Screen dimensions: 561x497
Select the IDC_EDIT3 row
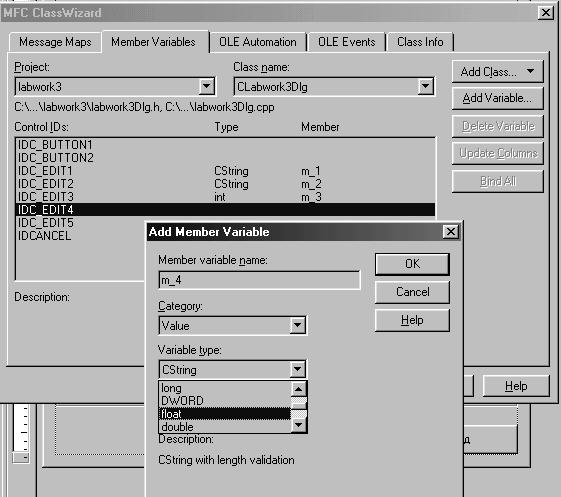click(x=225, y=197)
